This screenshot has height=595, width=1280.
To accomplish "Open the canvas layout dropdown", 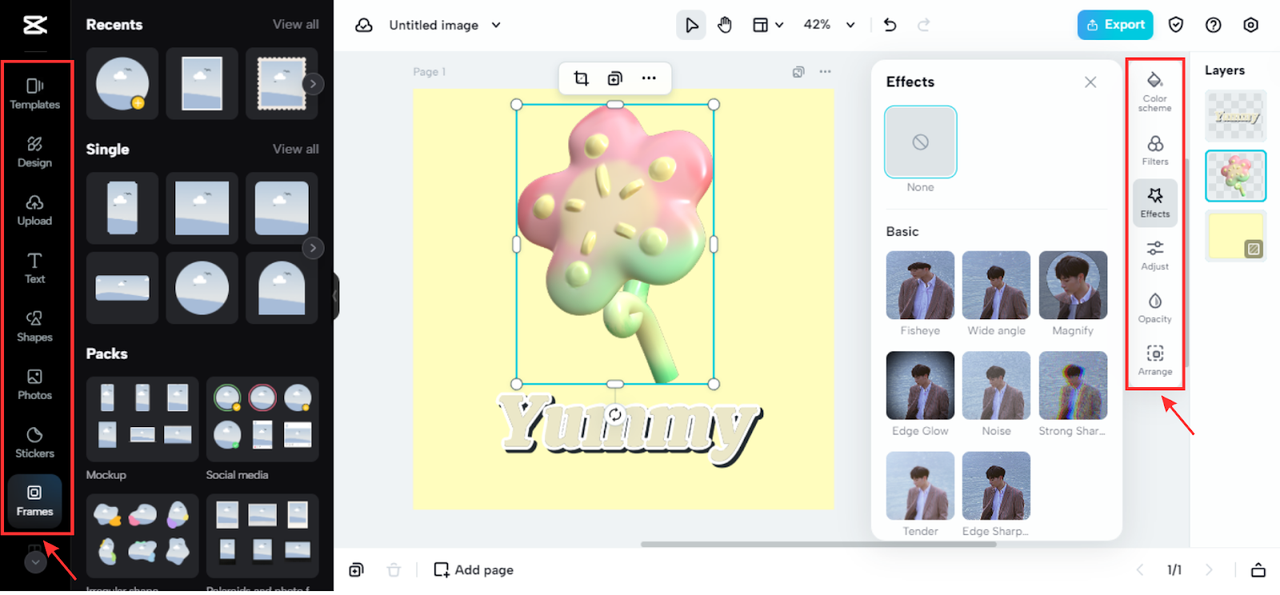I will [x=768, y=25].
